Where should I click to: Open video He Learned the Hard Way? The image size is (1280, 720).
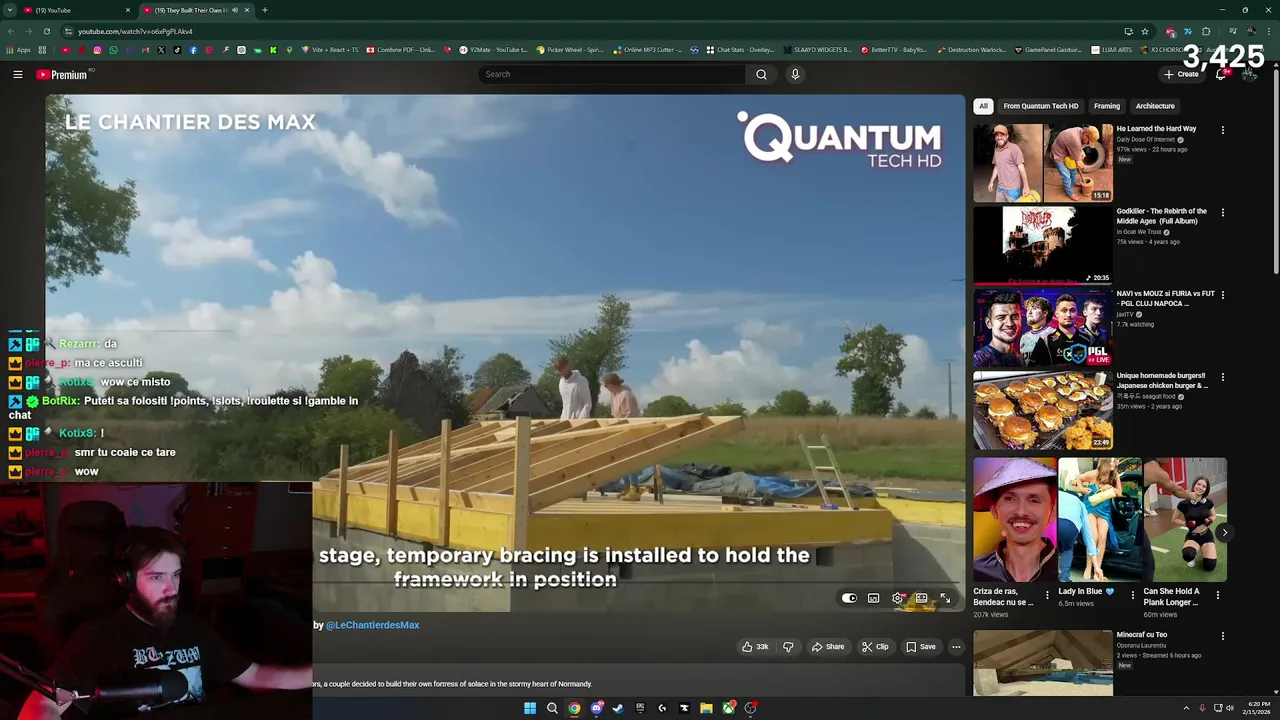click(x=1156, y=129)
